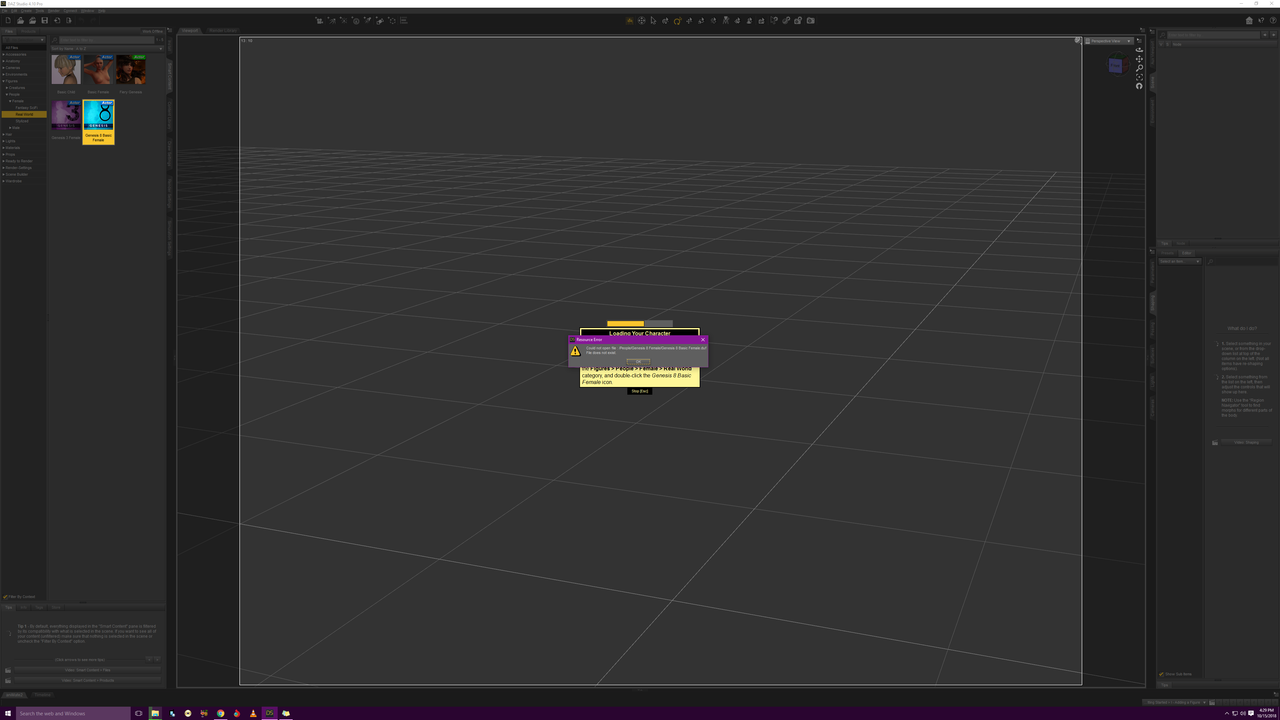Select the orange Universal tool icon
This screenshot has height=720, width=1280.
(x=630, y=20)
